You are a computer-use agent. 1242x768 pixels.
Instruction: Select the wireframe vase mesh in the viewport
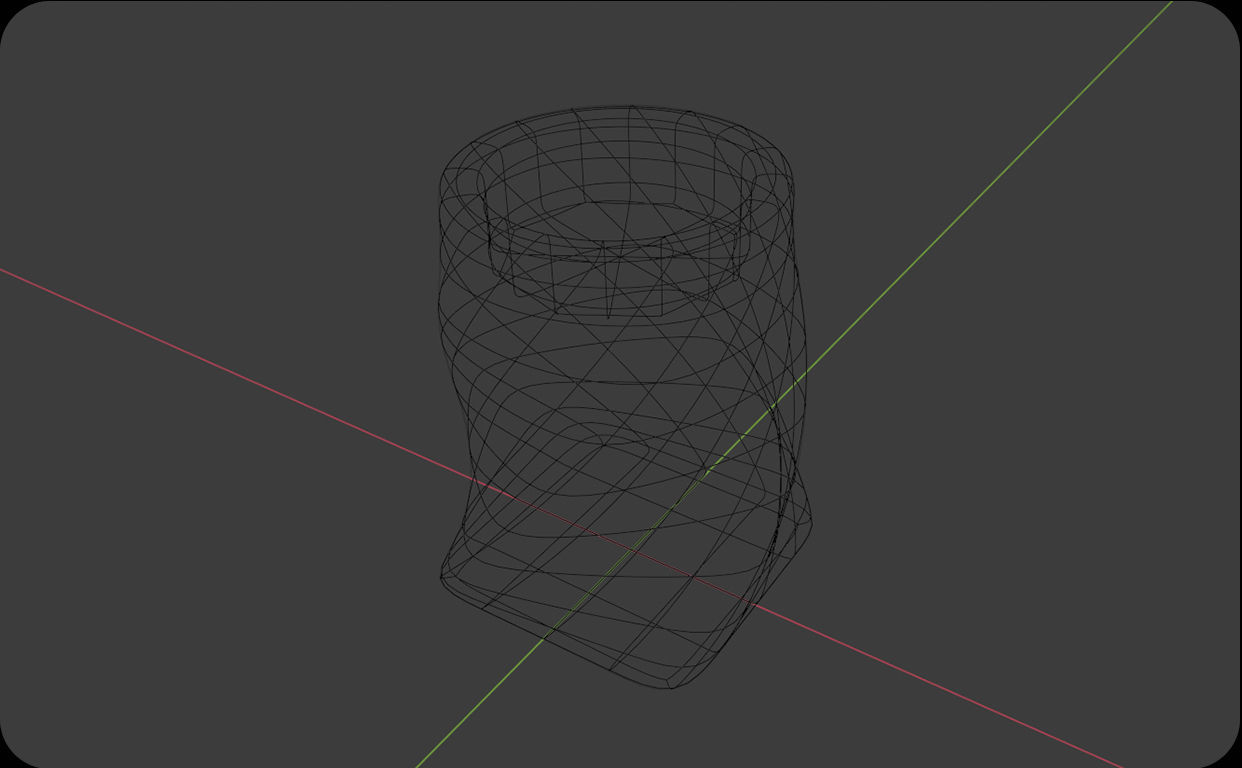pos(625,396)
